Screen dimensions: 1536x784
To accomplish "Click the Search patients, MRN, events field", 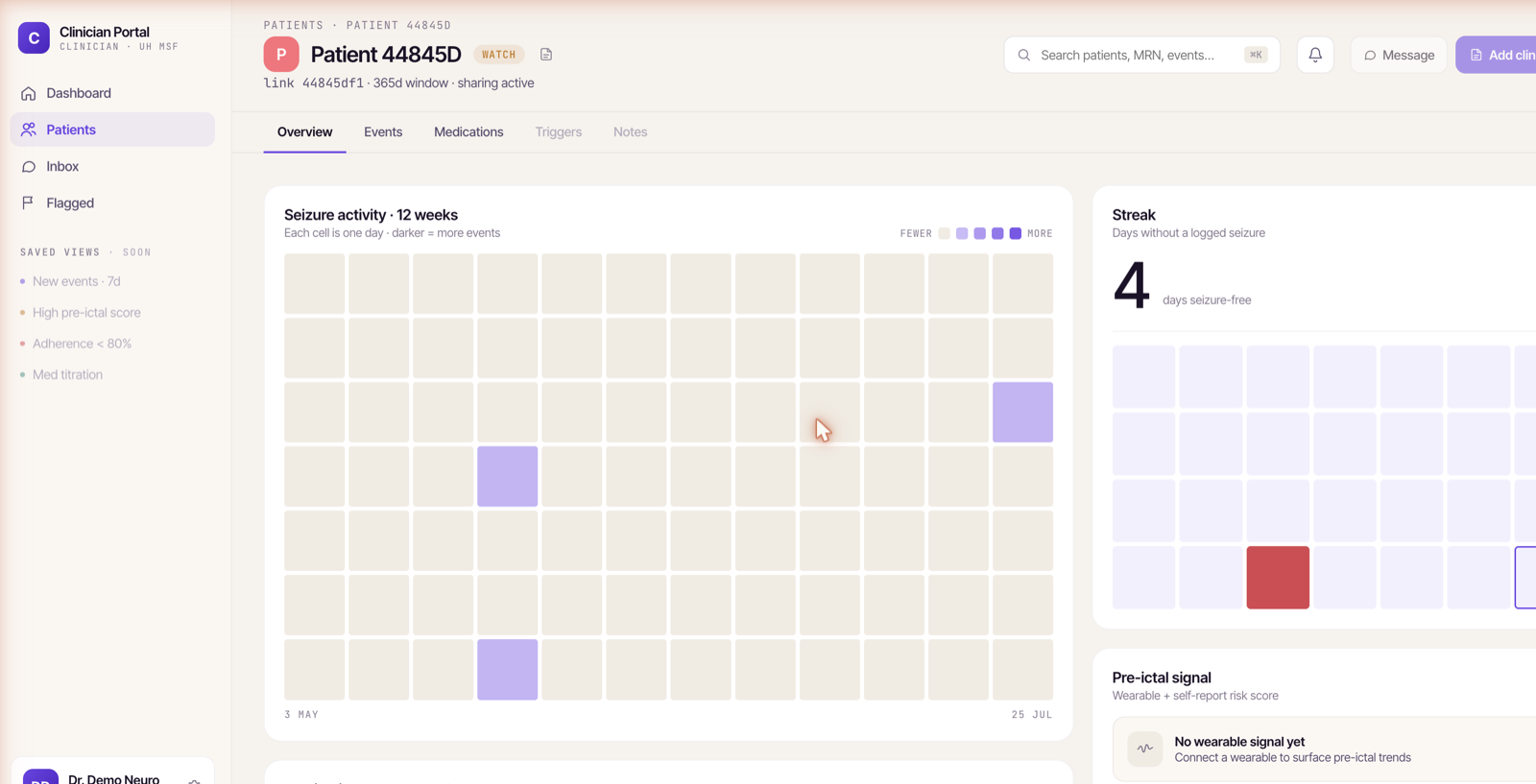I will 1141,55.
